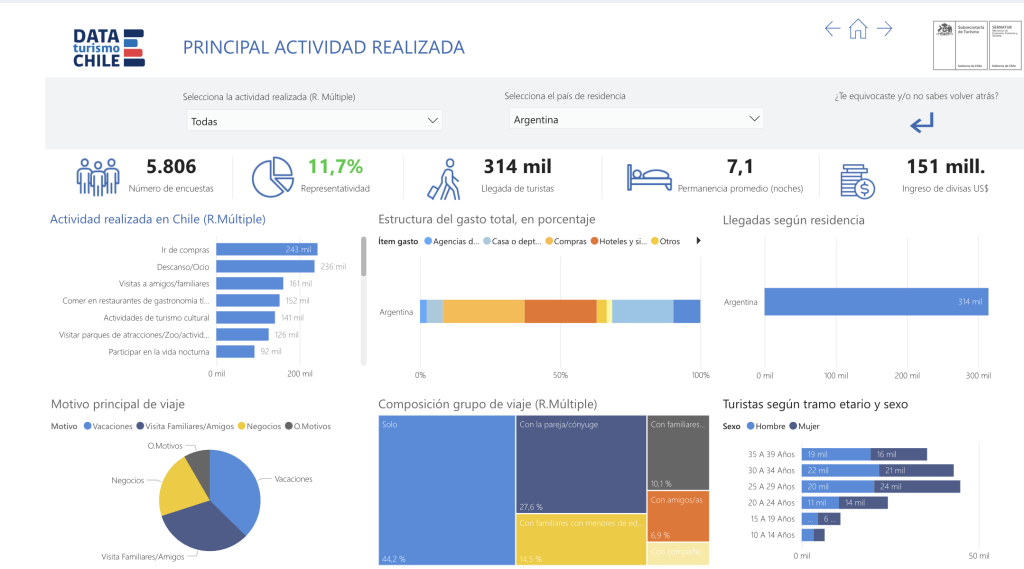This screenshot has width=1024, height=569.
Task: Click the survey respondents people icon
Action: tap(98, 177)
